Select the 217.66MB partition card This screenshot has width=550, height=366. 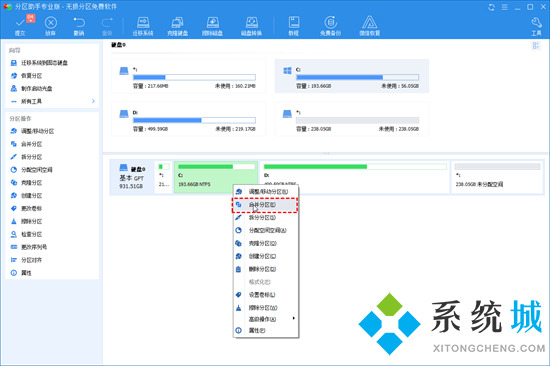[x=188, y=76]
